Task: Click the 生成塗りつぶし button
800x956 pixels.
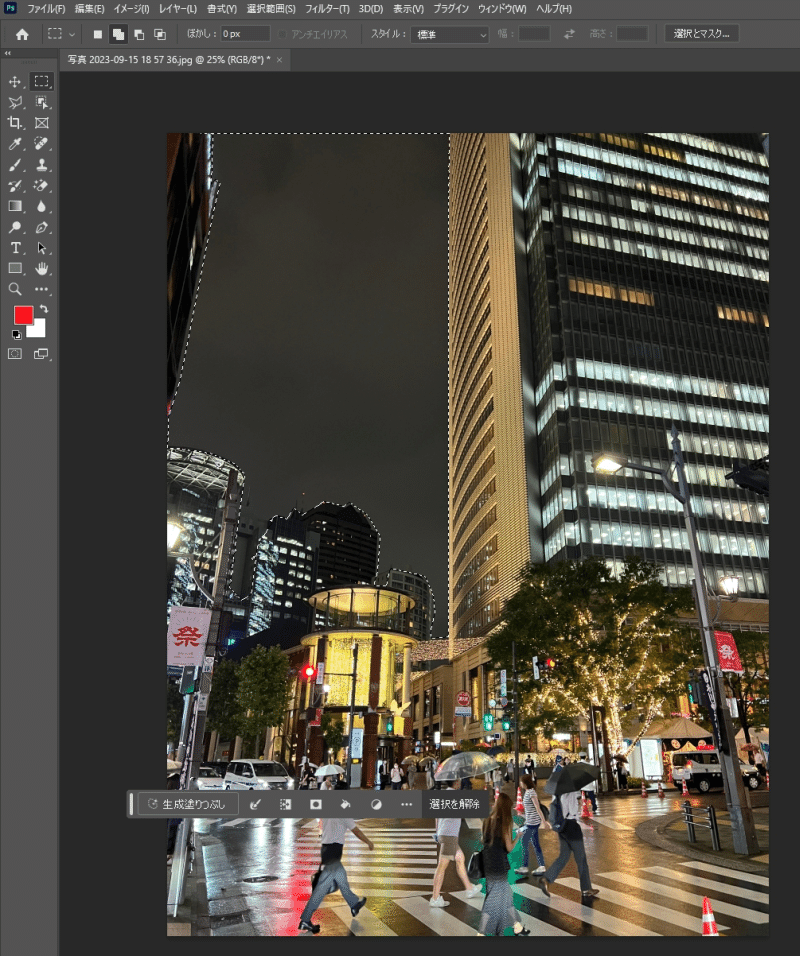Action: [x=187, y=804]
